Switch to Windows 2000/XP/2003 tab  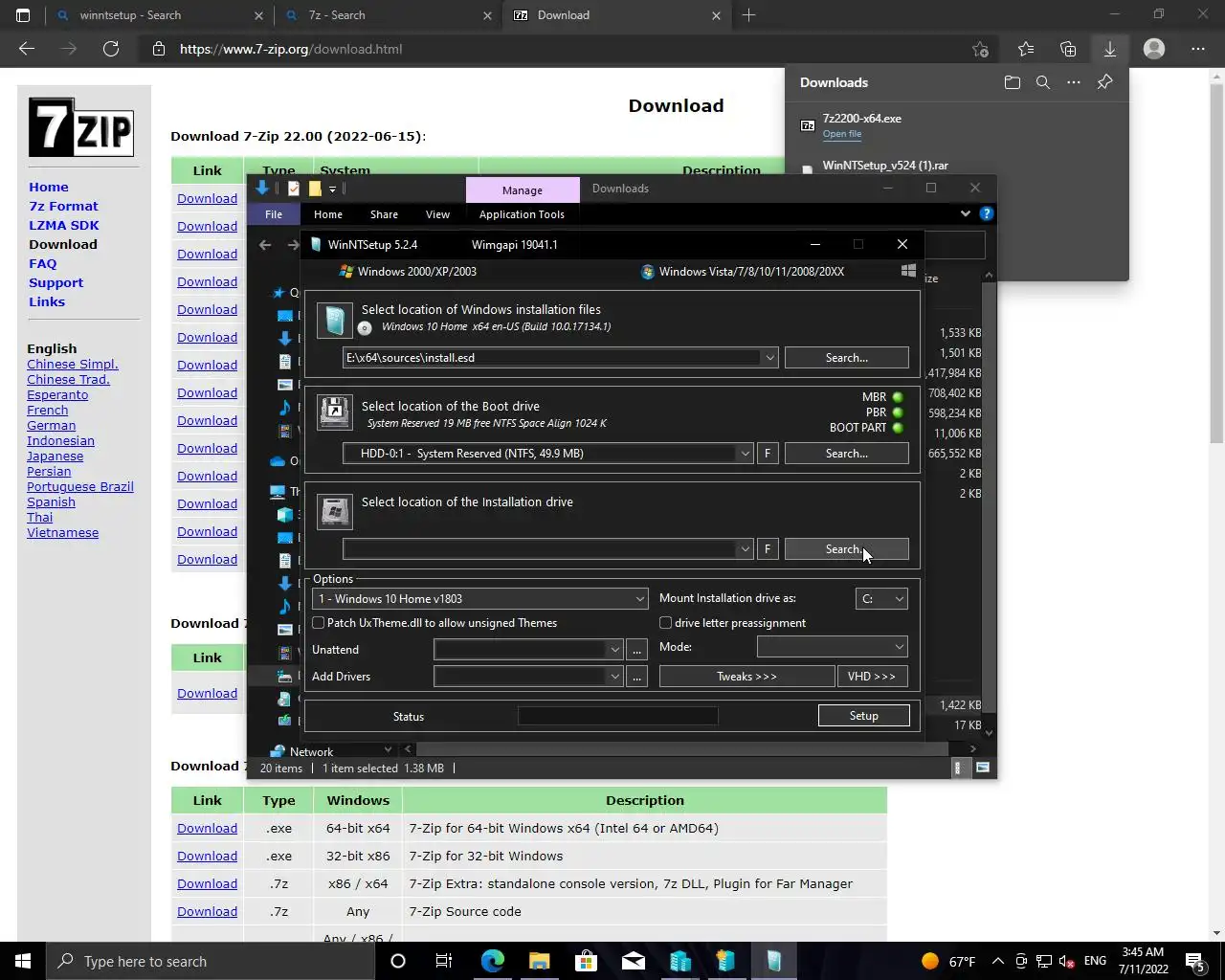tap(409, 272)
